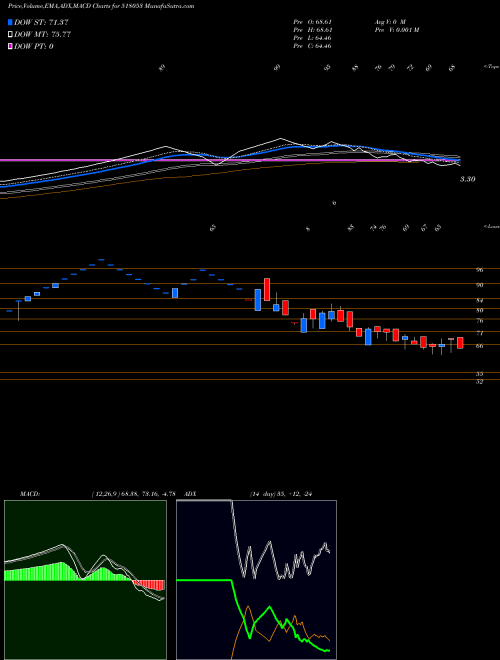Click the 84 price axis label
The height and width of the screenshot is (660, 500).
coord(479,301)
